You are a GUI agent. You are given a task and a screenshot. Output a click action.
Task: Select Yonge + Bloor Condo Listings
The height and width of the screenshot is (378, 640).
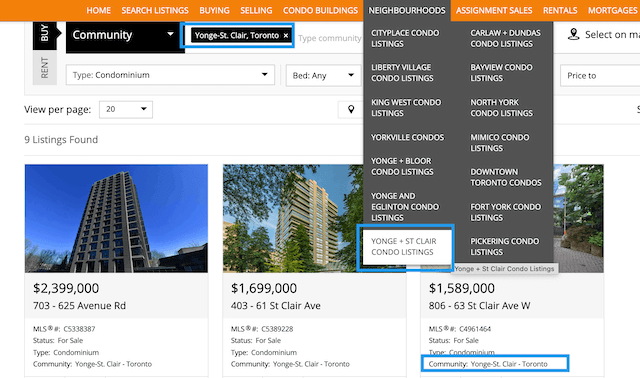402,166
